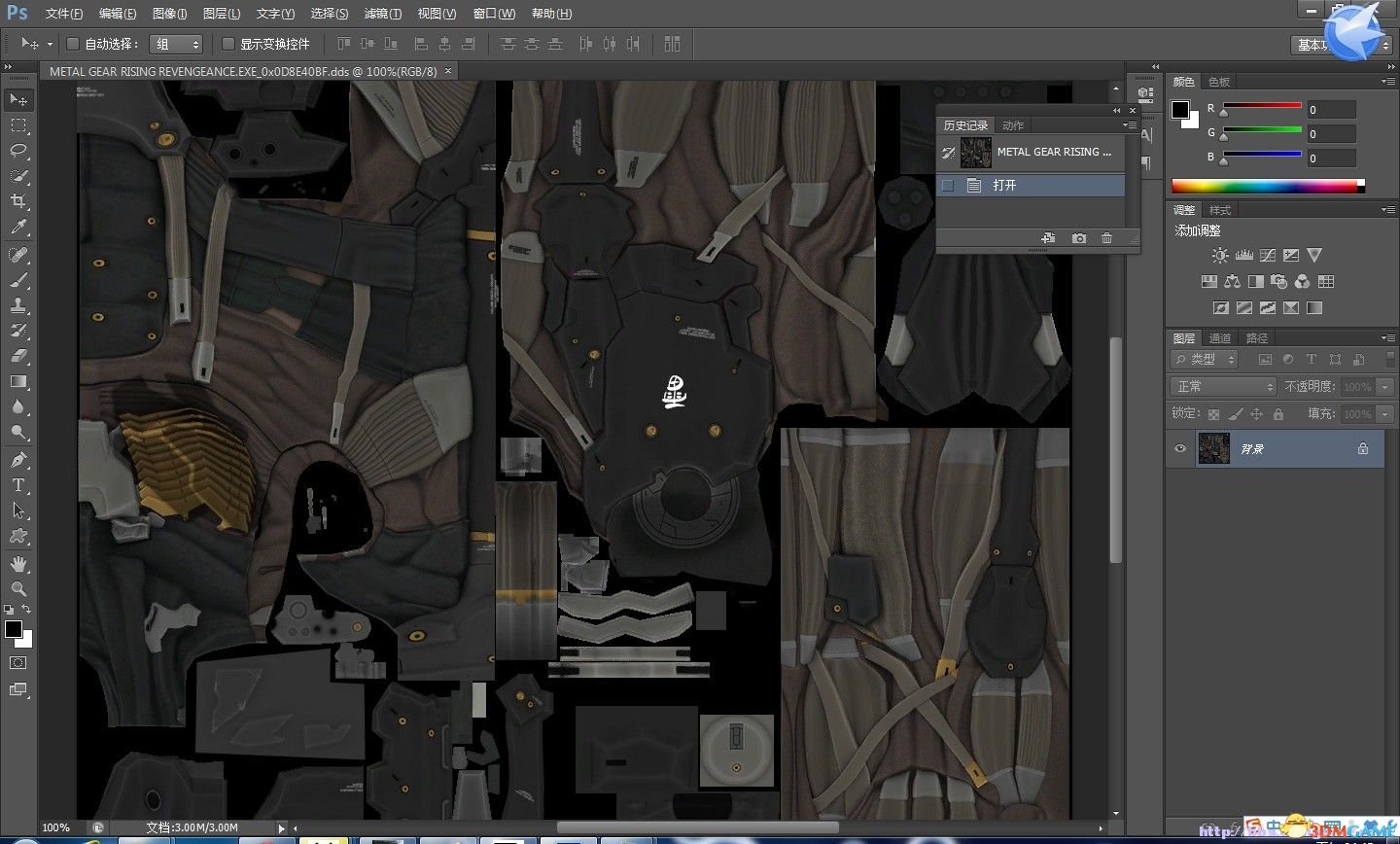Select the Eyedropper tool
This screenshot has width=1400, height=844.
17,227
